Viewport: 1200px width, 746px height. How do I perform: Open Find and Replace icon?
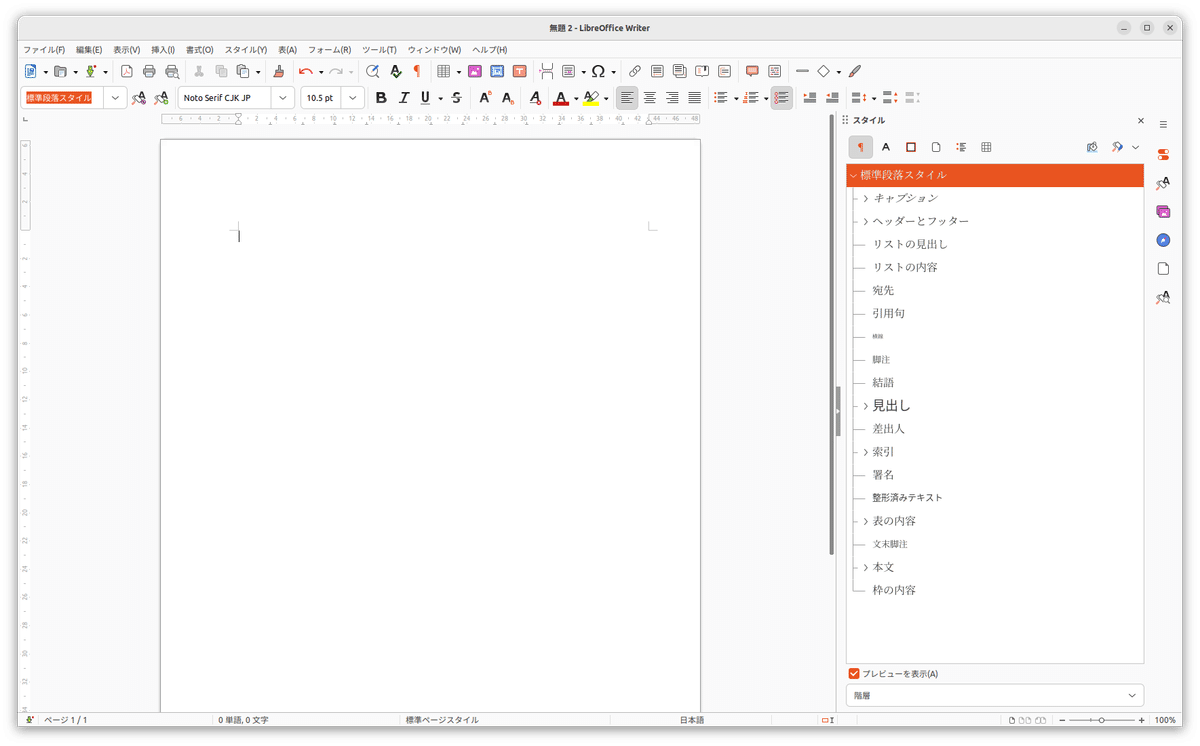372,71
